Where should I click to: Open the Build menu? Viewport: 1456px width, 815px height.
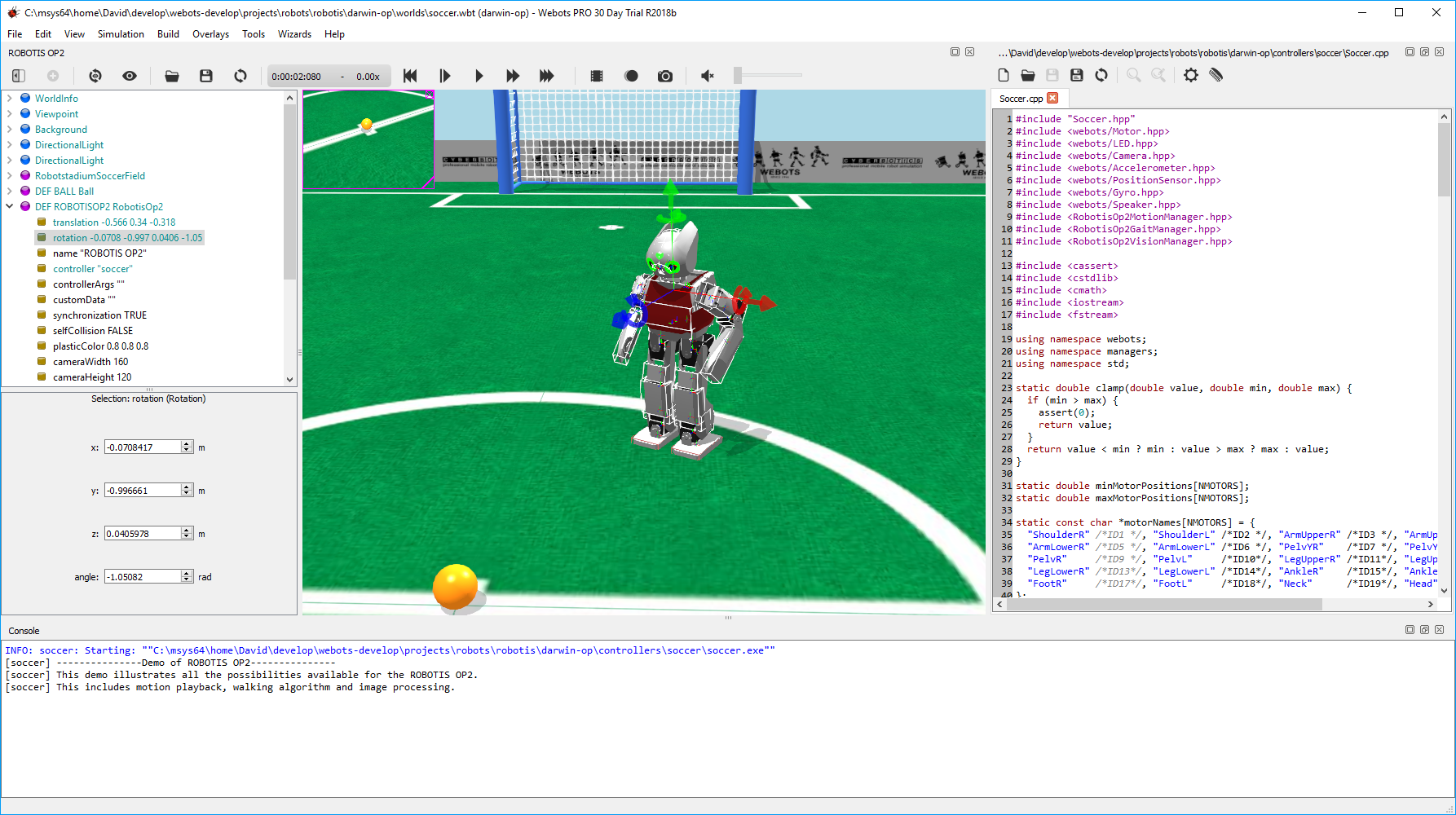(x=168, y=34)
